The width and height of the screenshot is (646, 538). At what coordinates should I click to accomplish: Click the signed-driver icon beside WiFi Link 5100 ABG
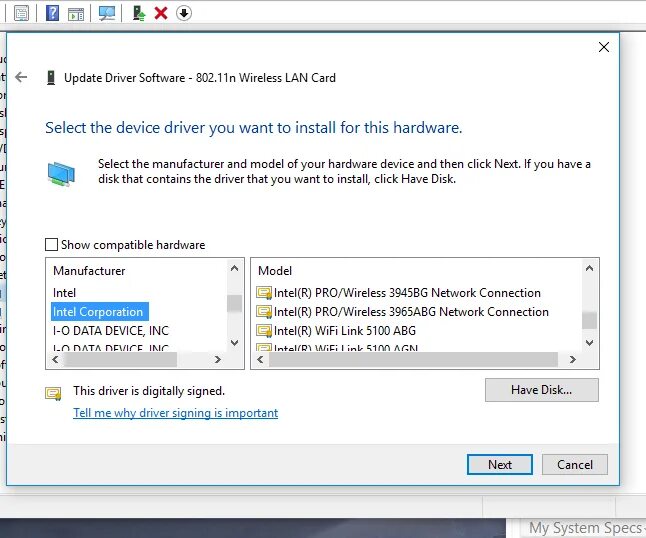pyautogui.click(x=264, y=331)
